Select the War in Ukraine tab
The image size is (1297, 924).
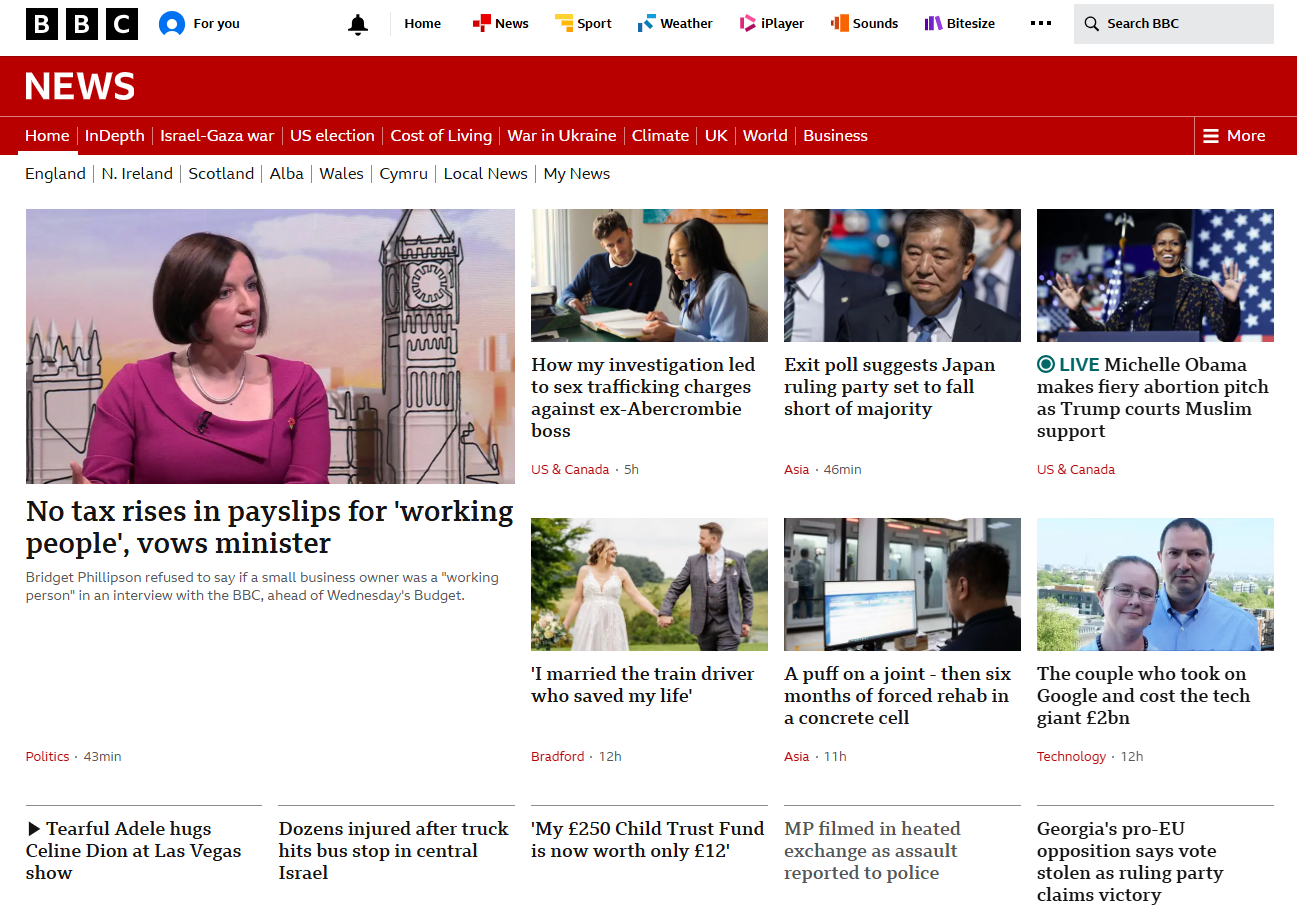[561, 136]
